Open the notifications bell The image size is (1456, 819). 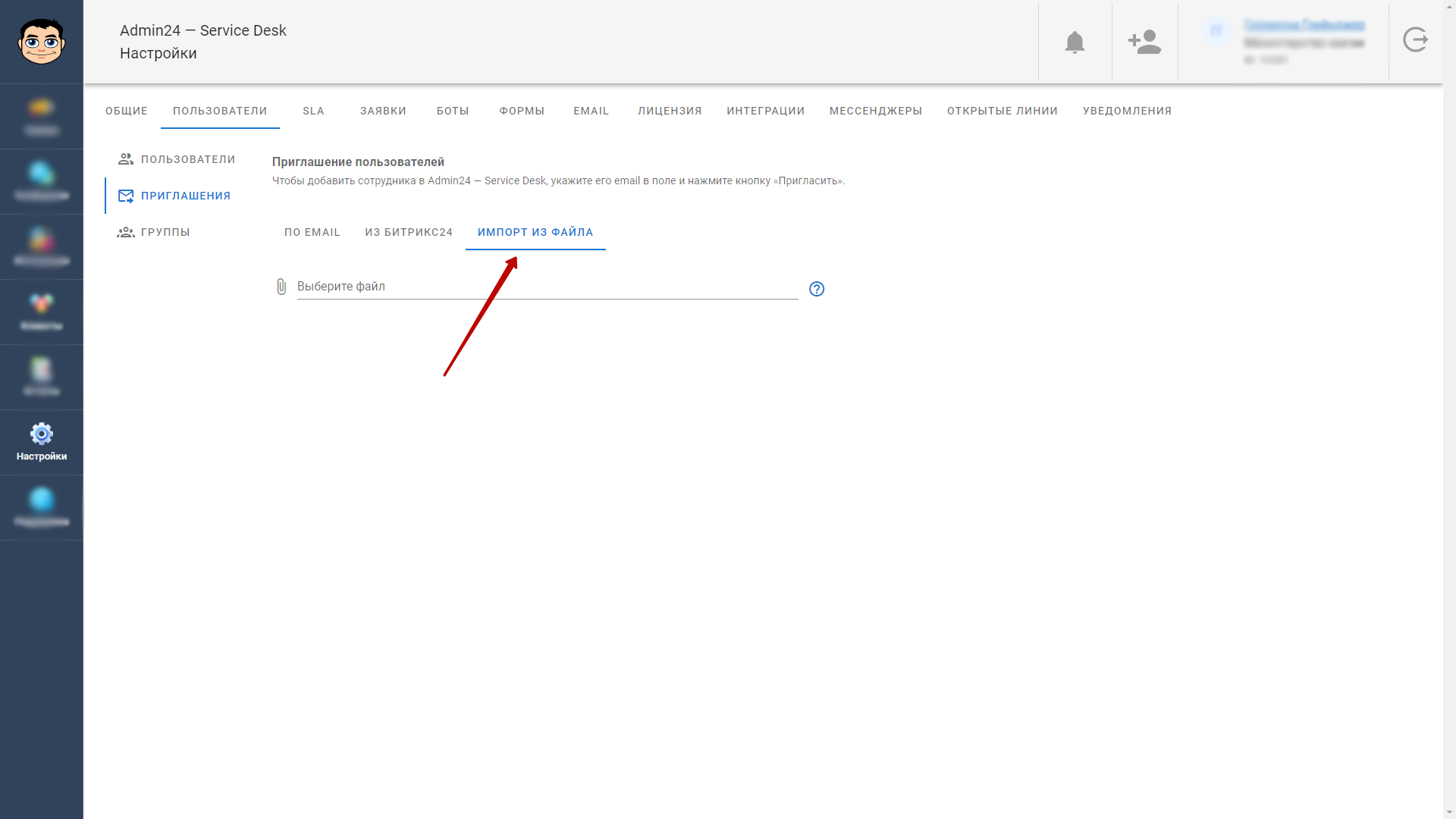1075,42
